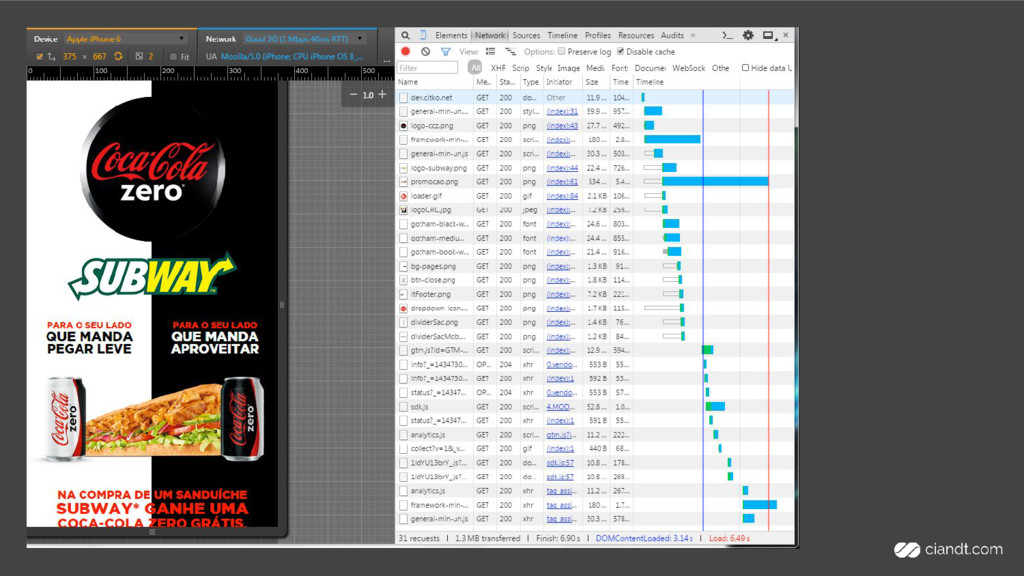1024x576 pixels.
Task: Zoom out with the minus icon
Action: (x=353, y=95)
